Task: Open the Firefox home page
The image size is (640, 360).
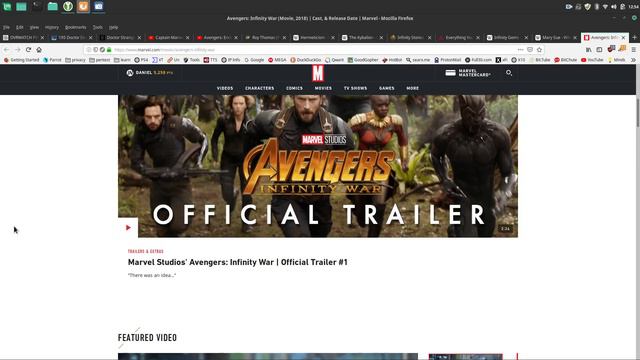Action: 39,49
